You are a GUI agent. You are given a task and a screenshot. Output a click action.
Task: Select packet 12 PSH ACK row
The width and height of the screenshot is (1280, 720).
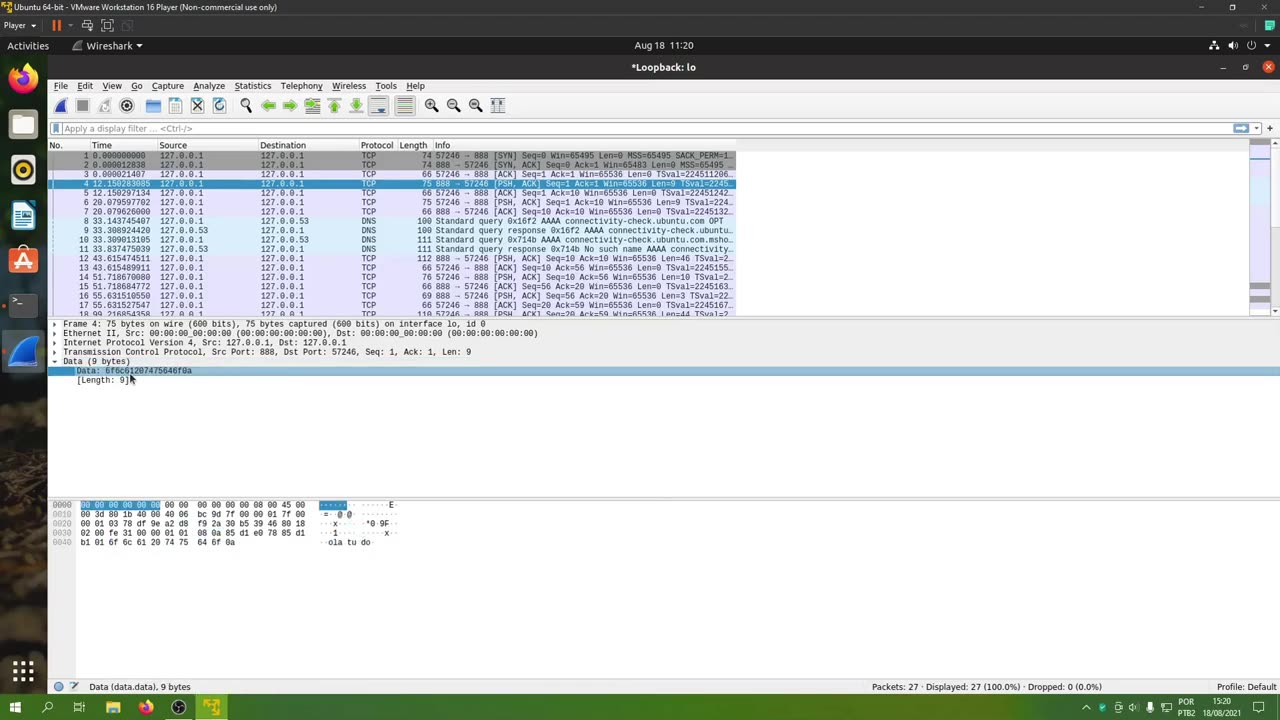392,259
